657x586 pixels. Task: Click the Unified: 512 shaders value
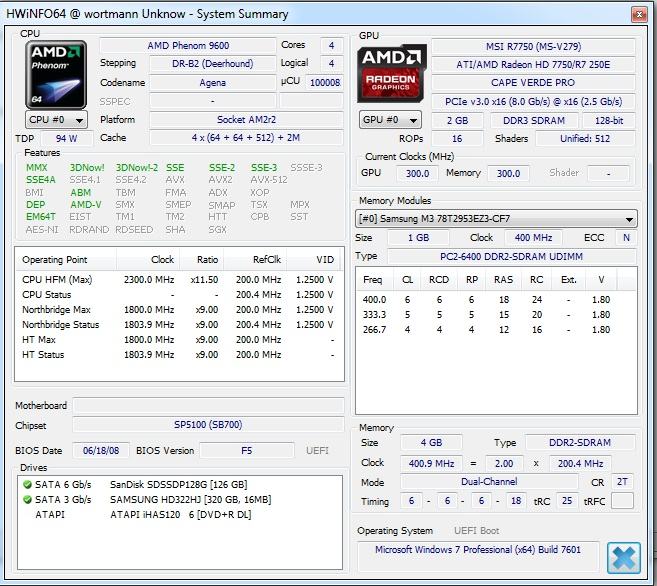585,139
